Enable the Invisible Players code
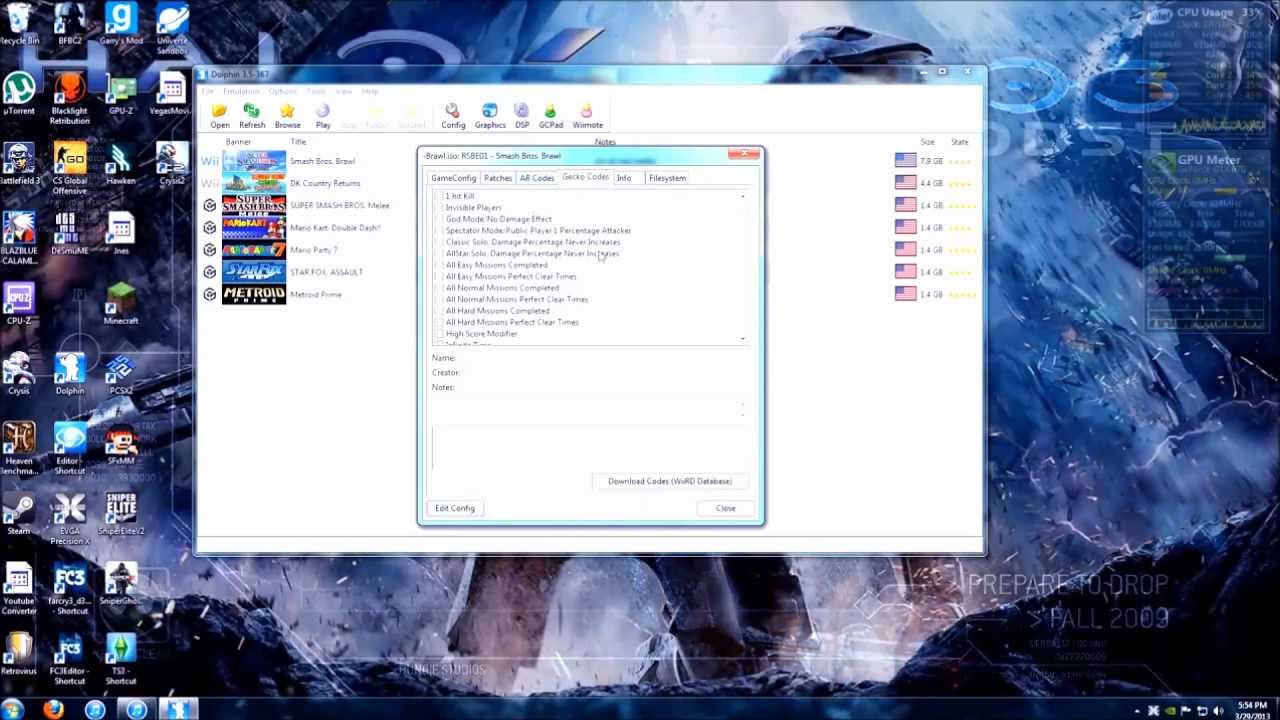Screen dimensions: 1280x720 (x=438, y=207)
